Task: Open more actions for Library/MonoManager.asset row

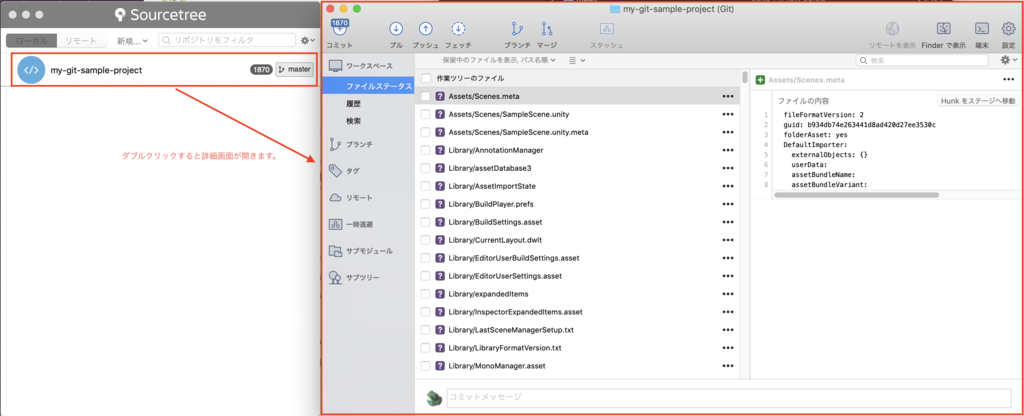Action: pos(728,366)
